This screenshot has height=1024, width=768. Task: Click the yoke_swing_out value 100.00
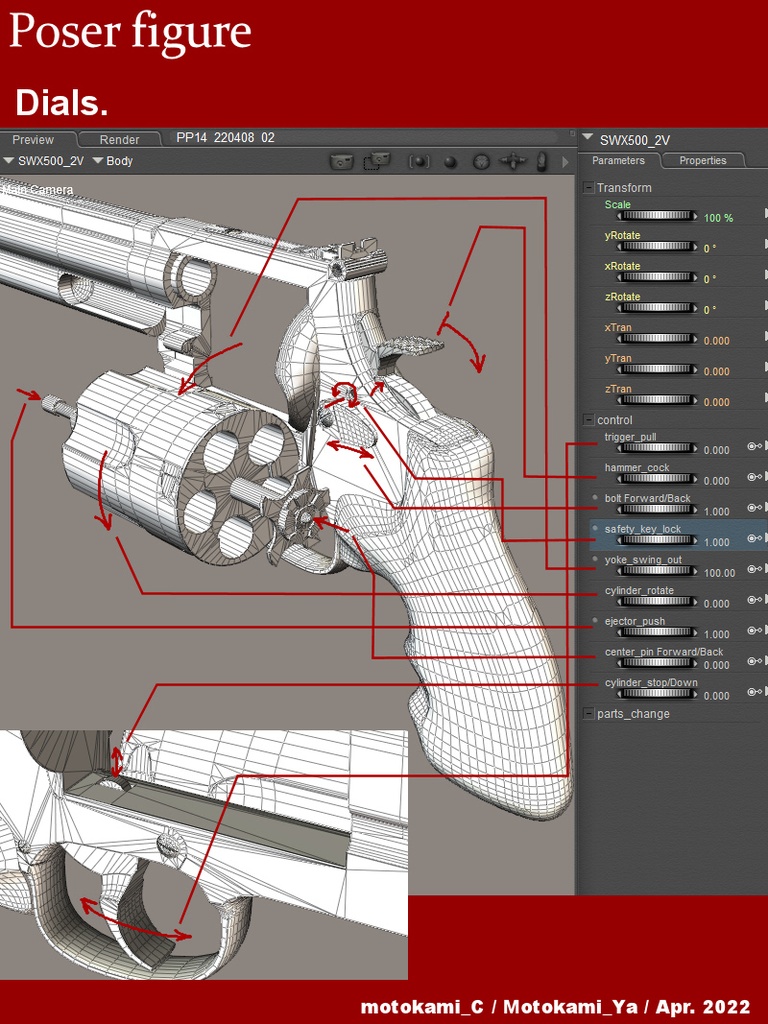tap(720, 573)
